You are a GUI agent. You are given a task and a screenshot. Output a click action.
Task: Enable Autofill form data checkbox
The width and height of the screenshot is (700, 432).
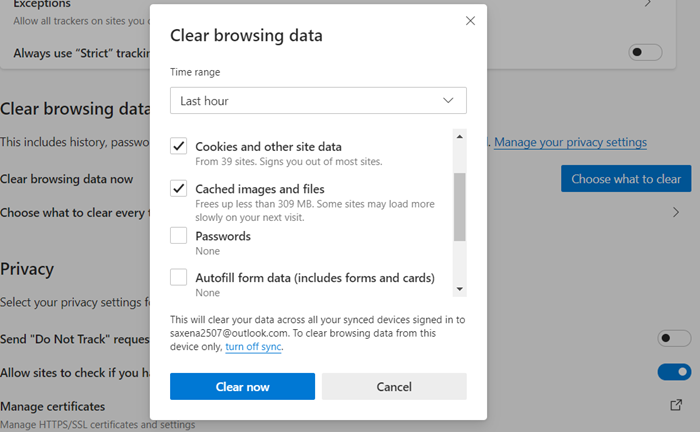click(179, 277)
